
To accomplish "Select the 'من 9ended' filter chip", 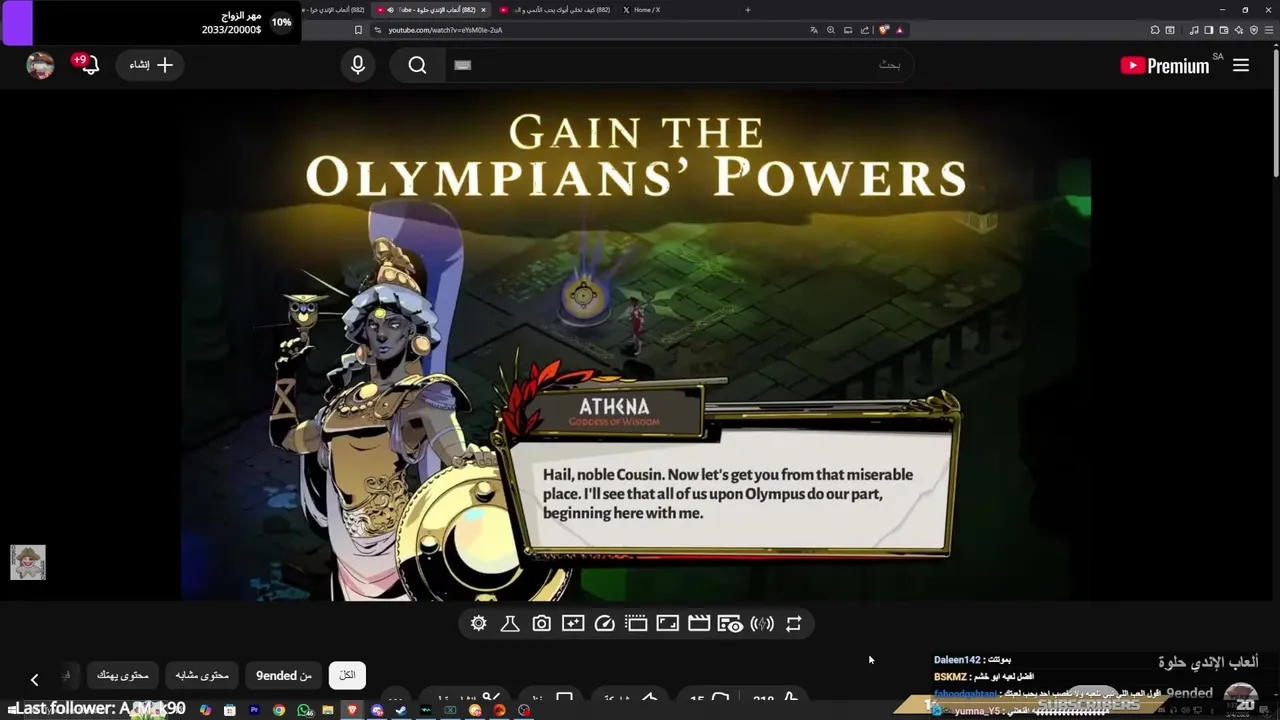I will [x=284, y=675].
